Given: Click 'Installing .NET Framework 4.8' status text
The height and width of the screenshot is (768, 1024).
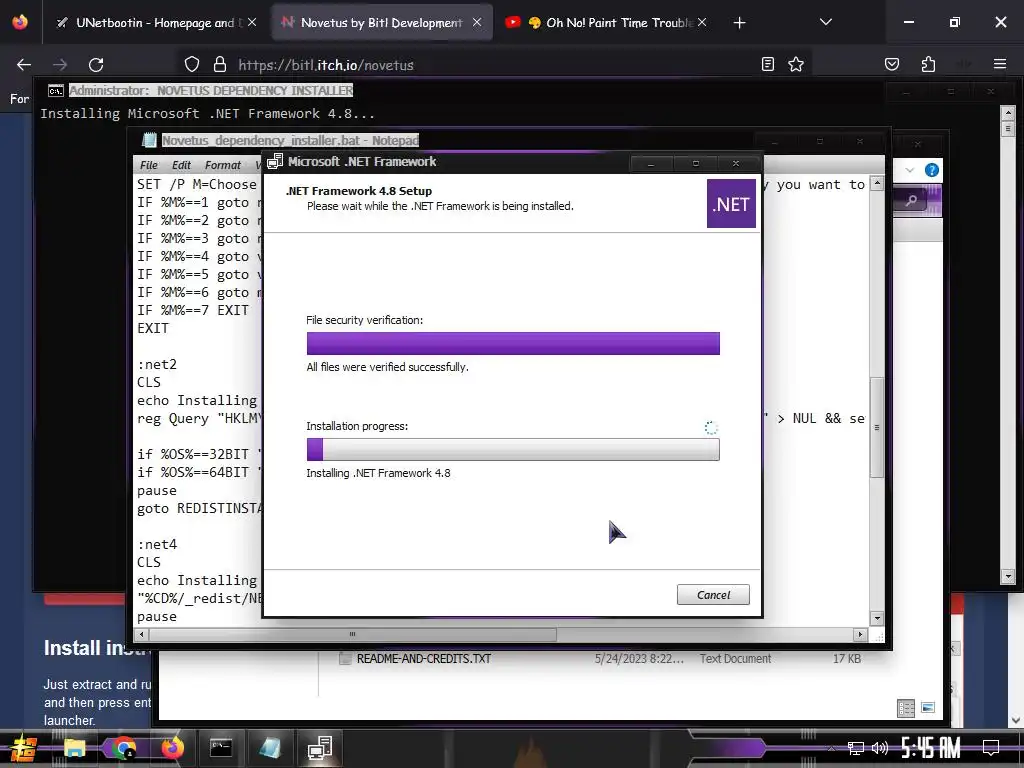Looking at the screenshot, I should (x=378, y=473).
